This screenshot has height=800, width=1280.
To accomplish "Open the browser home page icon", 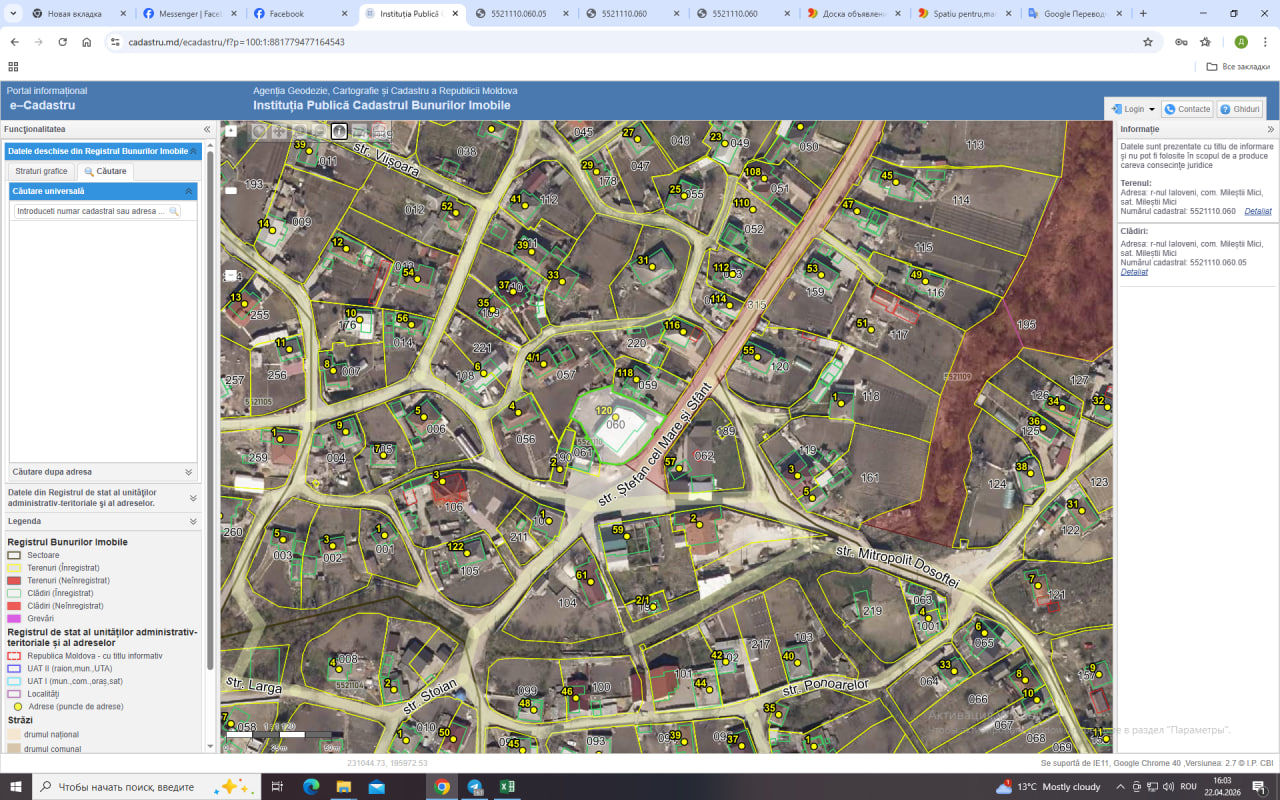I will pyautogui.click(x=87, y=42).
